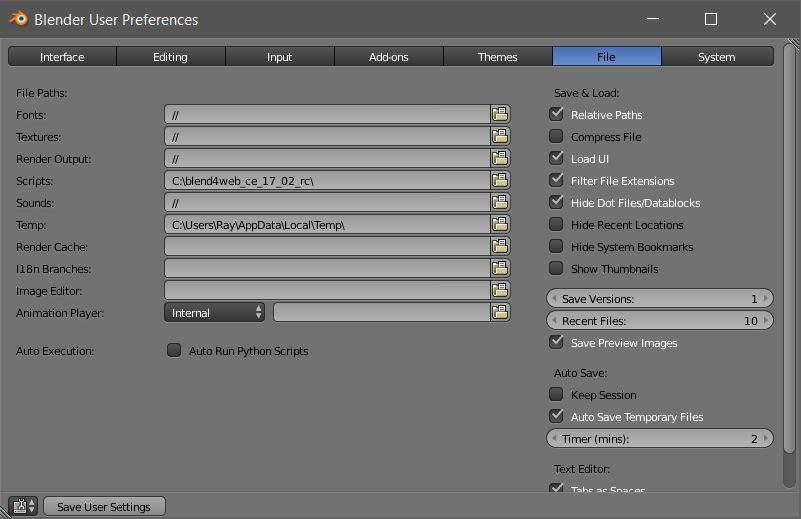The width and height of the screenshot is (801, 519).
Task: Maximize the Blender User Preferences window
Action: [711, 19]
